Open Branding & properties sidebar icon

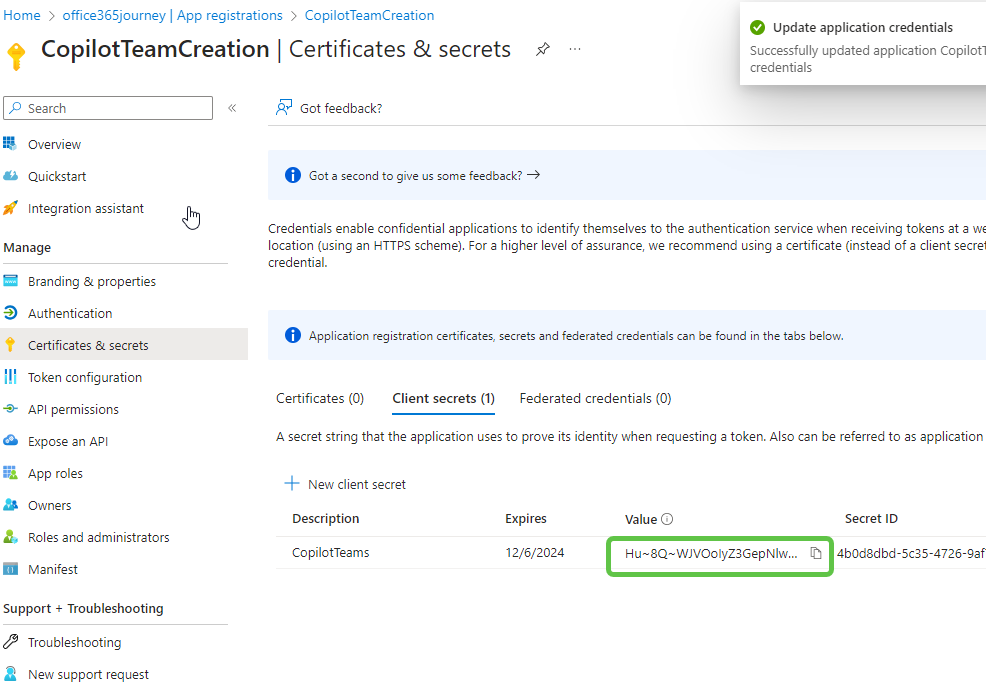tap(12, 281)
